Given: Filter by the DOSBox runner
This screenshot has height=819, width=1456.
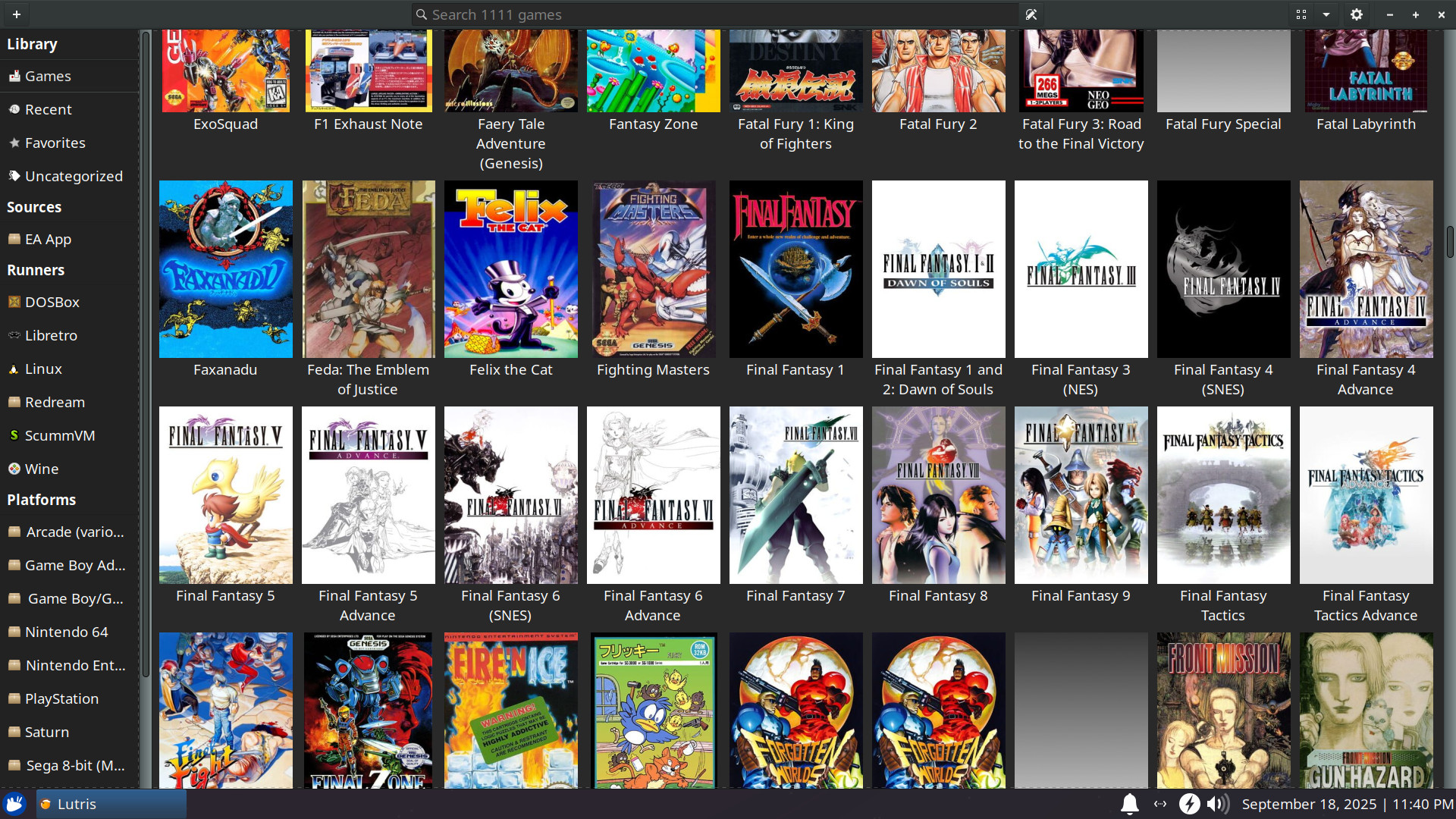Looking at the screenshot, I should (x=52, y=302).
